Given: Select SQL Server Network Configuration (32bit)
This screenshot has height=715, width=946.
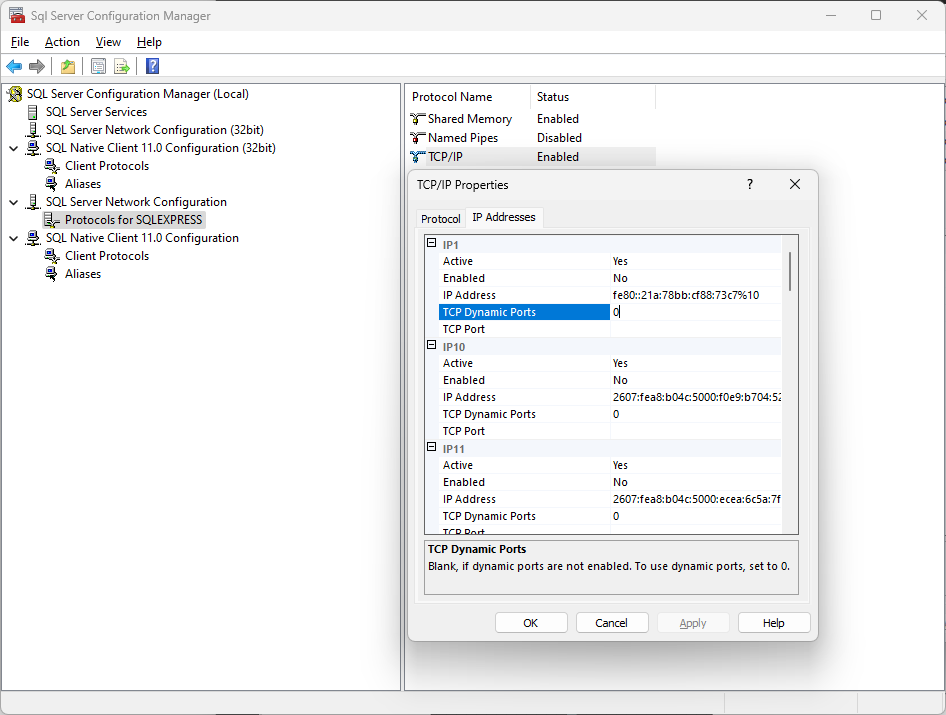Looking at the screenshot, I should (x=154, y=130).
